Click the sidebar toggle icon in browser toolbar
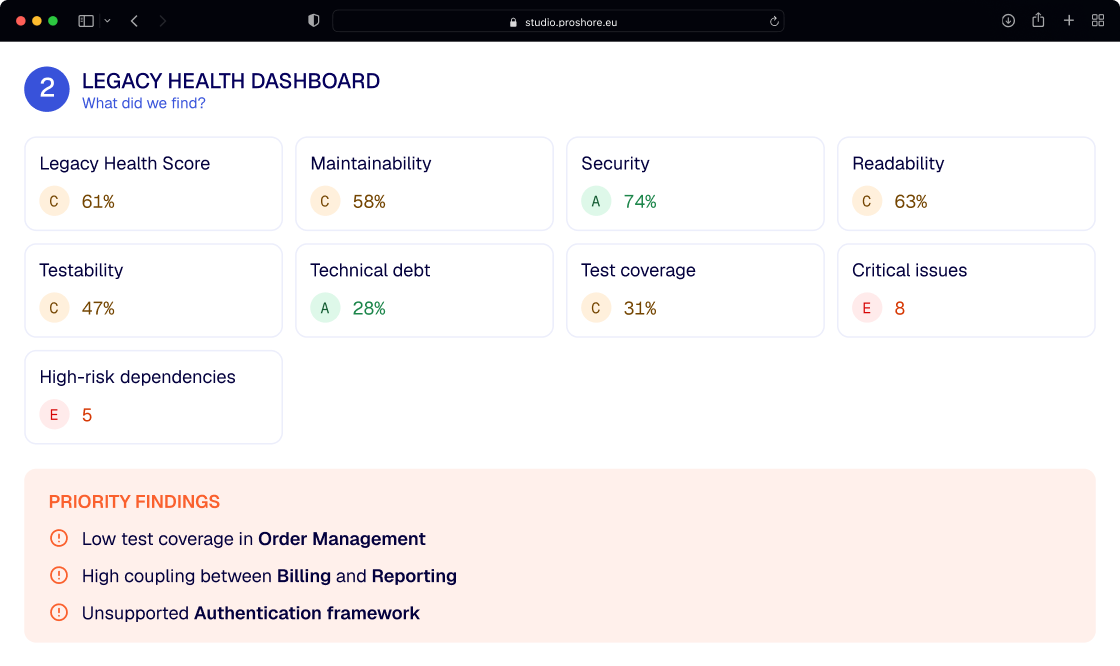 [86, 21]
